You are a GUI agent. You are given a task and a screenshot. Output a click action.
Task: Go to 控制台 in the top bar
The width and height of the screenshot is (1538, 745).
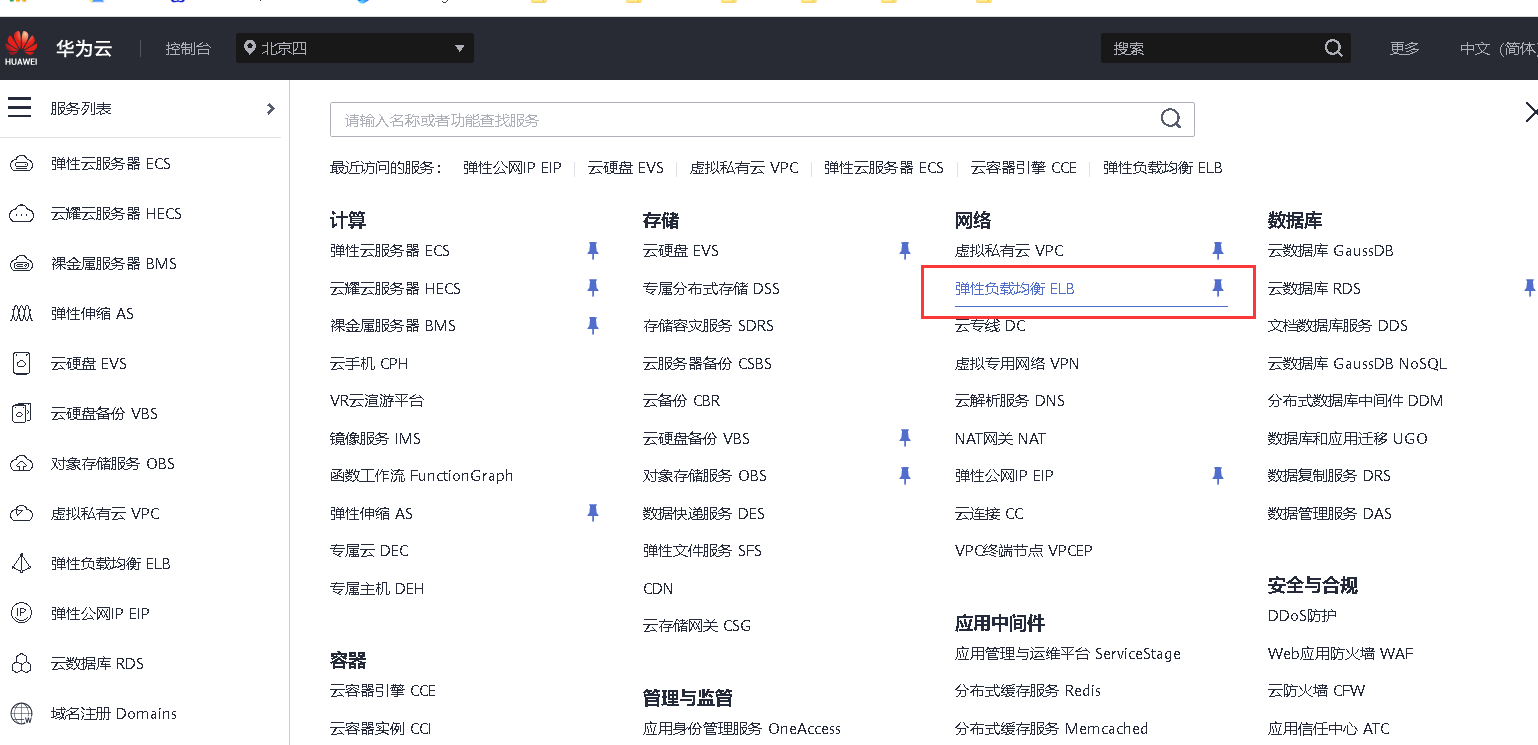[188, 48]
